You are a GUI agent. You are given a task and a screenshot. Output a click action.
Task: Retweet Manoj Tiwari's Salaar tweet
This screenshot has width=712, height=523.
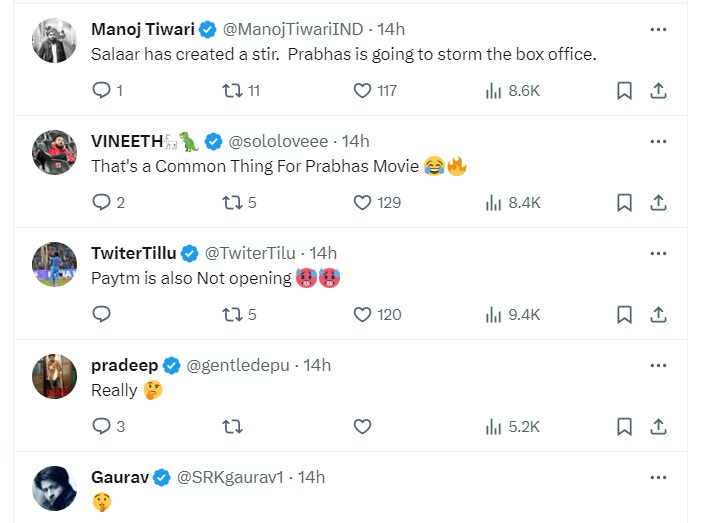[232, 90]
